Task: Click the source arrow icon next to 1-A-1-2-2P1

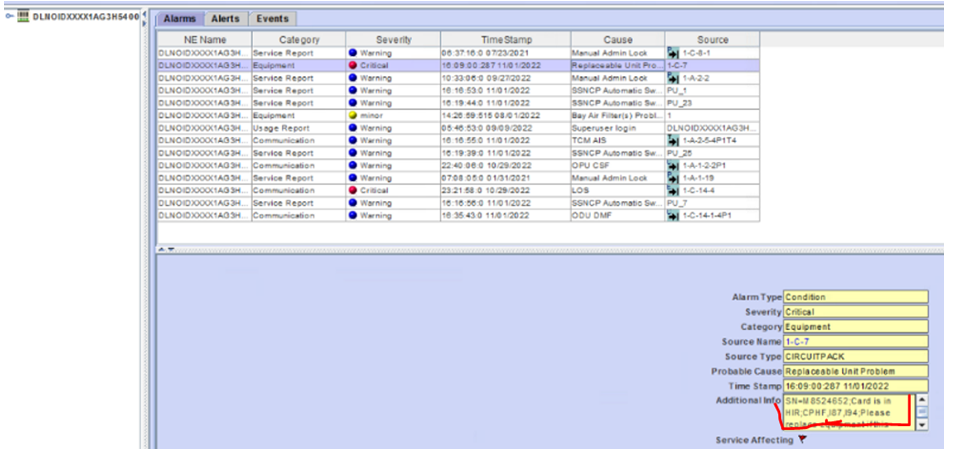Action: (x=673, y=166)
